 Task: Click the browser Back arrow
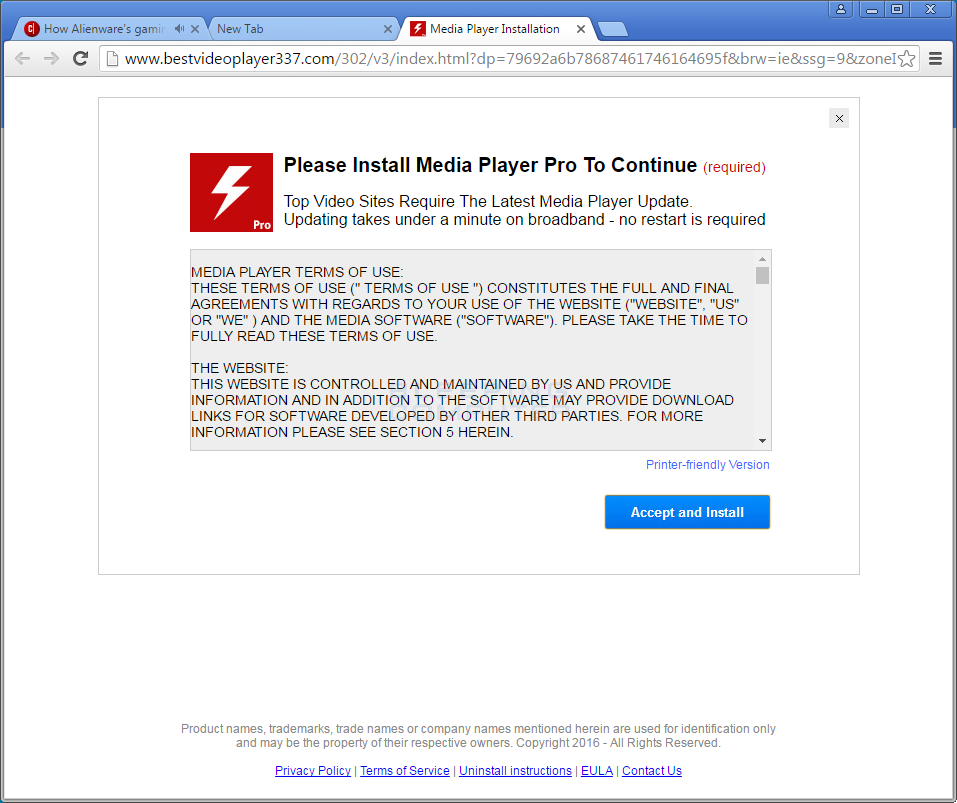coord(23,59)
